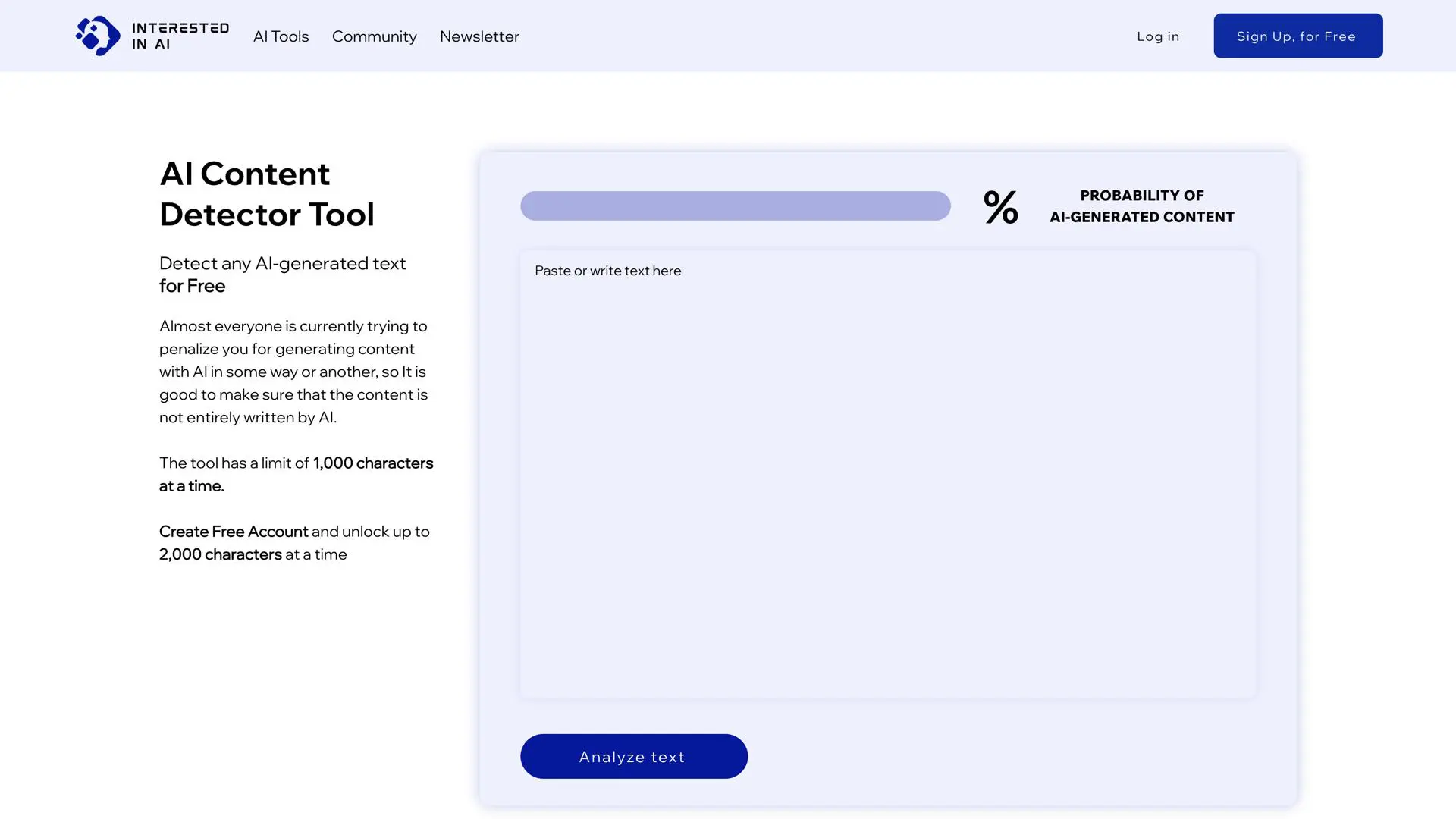Click the percent symbol indicator

point(1000,207)
